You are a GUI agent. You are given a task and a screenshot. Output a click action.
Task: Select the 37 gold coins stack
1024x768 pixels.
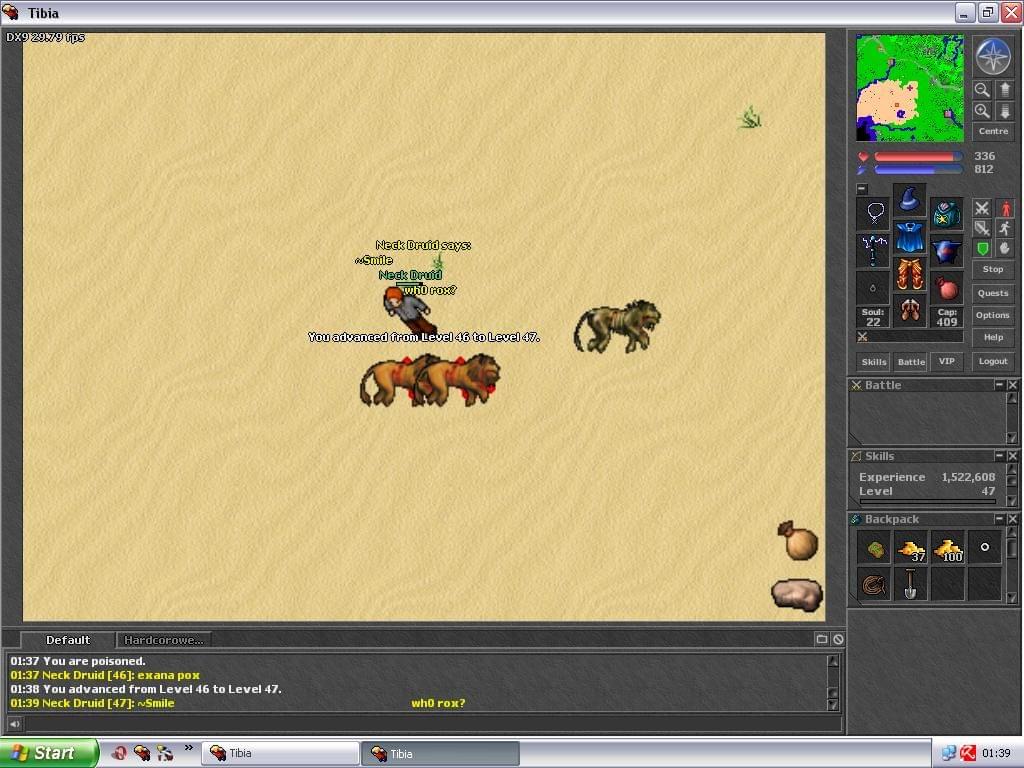click(910, 549)
